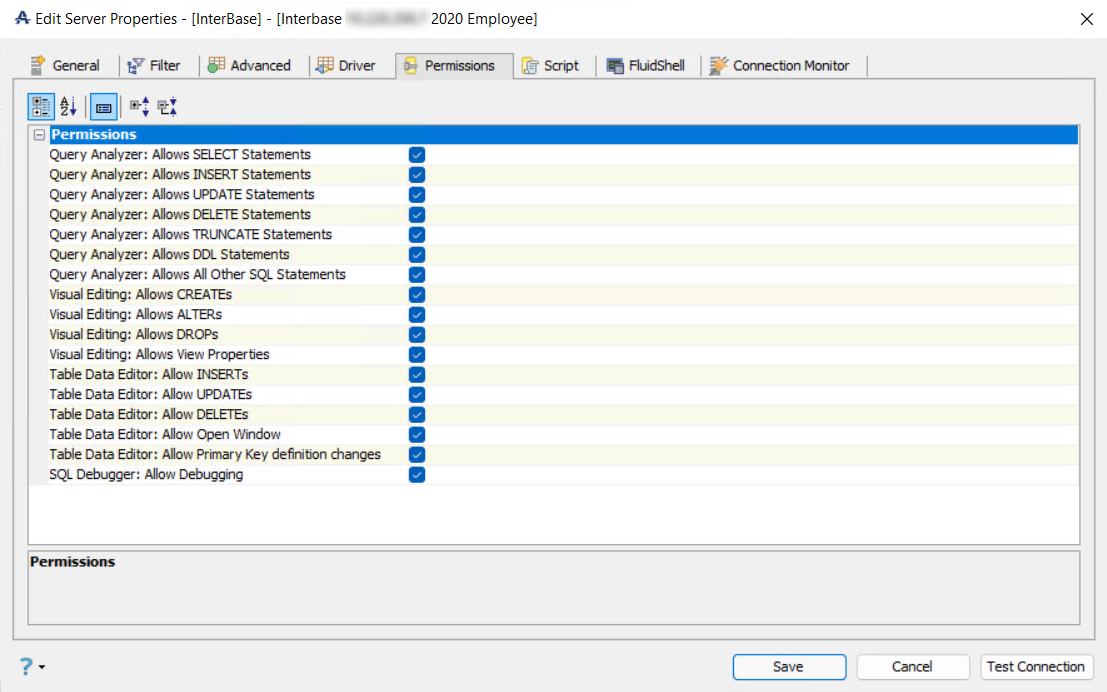Viewport: 1107px width, 692px height.
Task: Select 'Query Analyzer: Allows INSERT Statements' row label
Action: [x=180, y=174]
